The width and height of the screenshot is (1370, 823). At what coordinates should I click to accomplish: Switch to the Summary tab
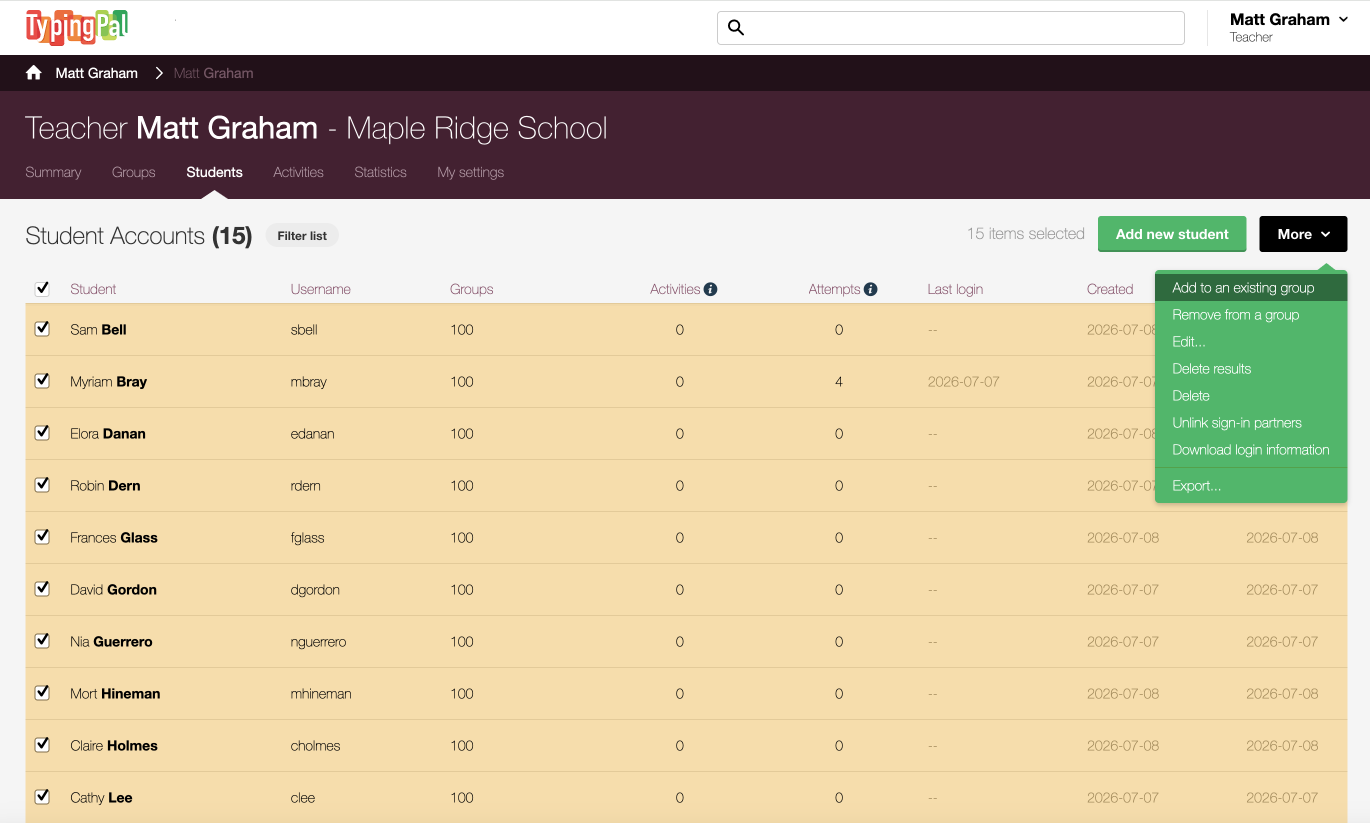point(53,172)
